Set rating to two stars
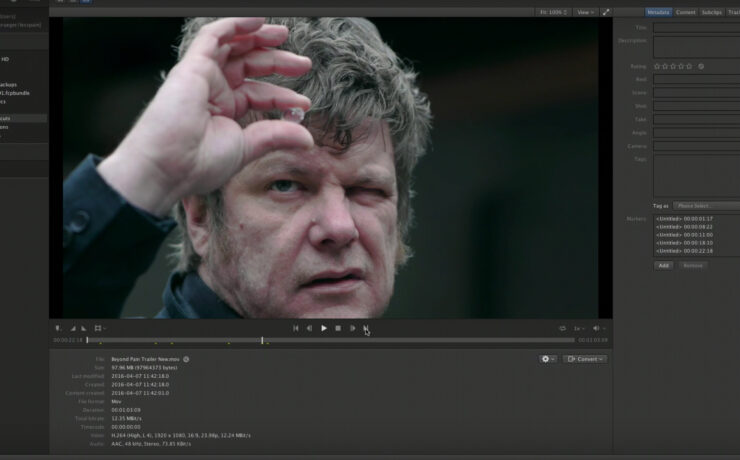 tap(665, 67)
